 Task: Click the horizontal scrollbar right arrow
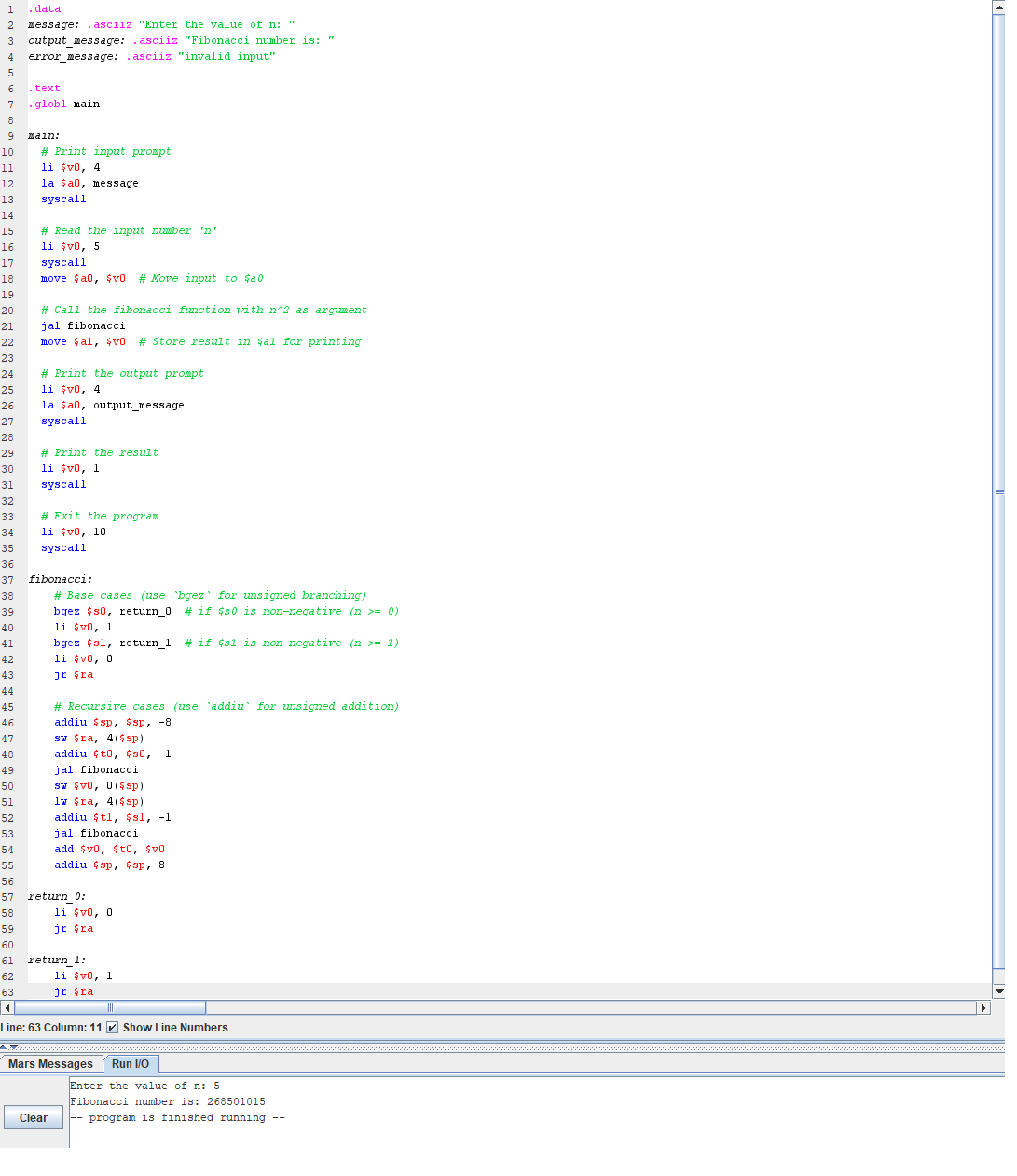[985, 1007]
